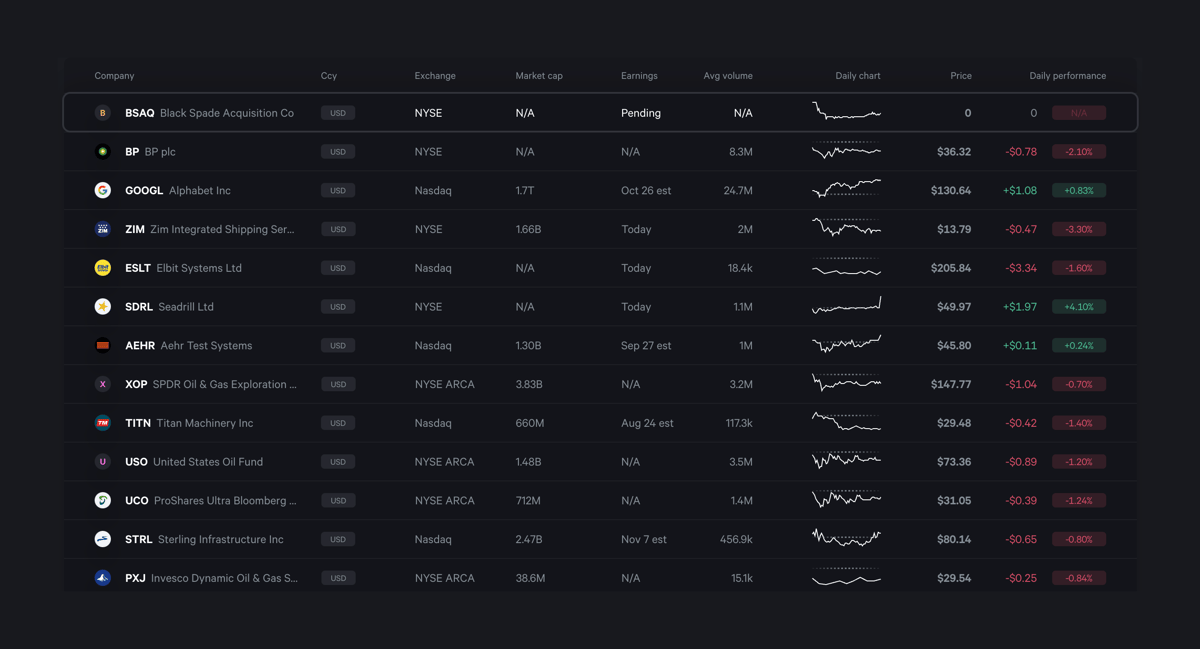
Task: Select the Earnings column header
Action: click(x=639, y=76)
